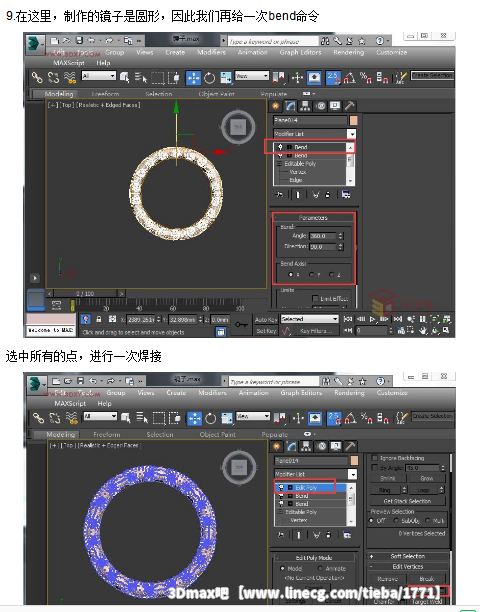Open Display command panel tab in second screenshot
The height and width of the screenshot is (612, 480).
click(336, 446)
